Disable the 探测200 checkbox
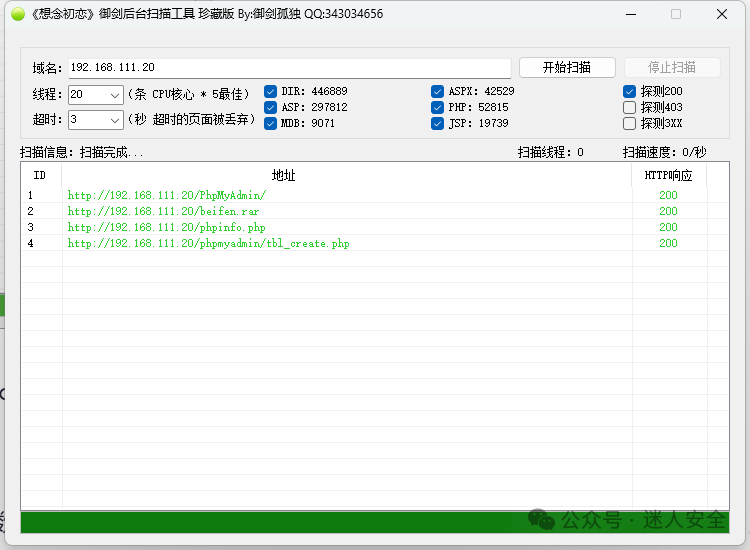750x550 pixels. (629, 91)
